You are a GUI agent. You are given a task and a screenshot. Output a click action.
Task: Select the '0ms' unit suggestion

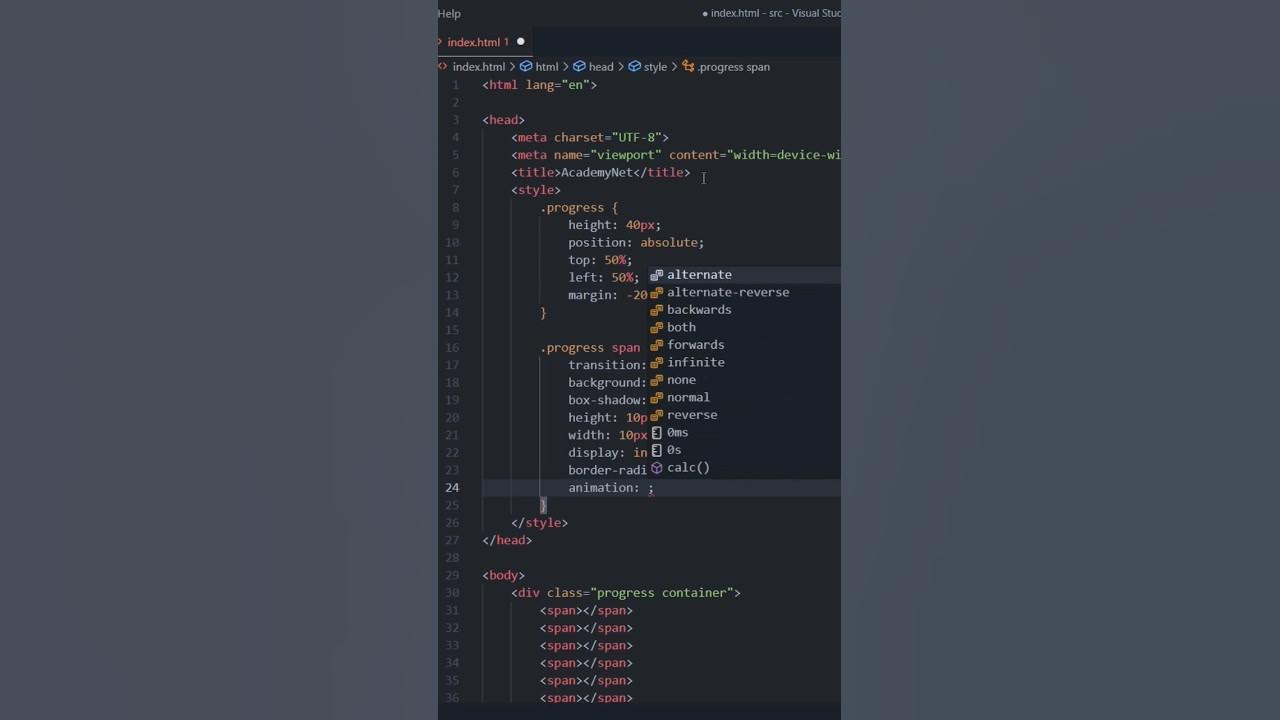point(745,432)
